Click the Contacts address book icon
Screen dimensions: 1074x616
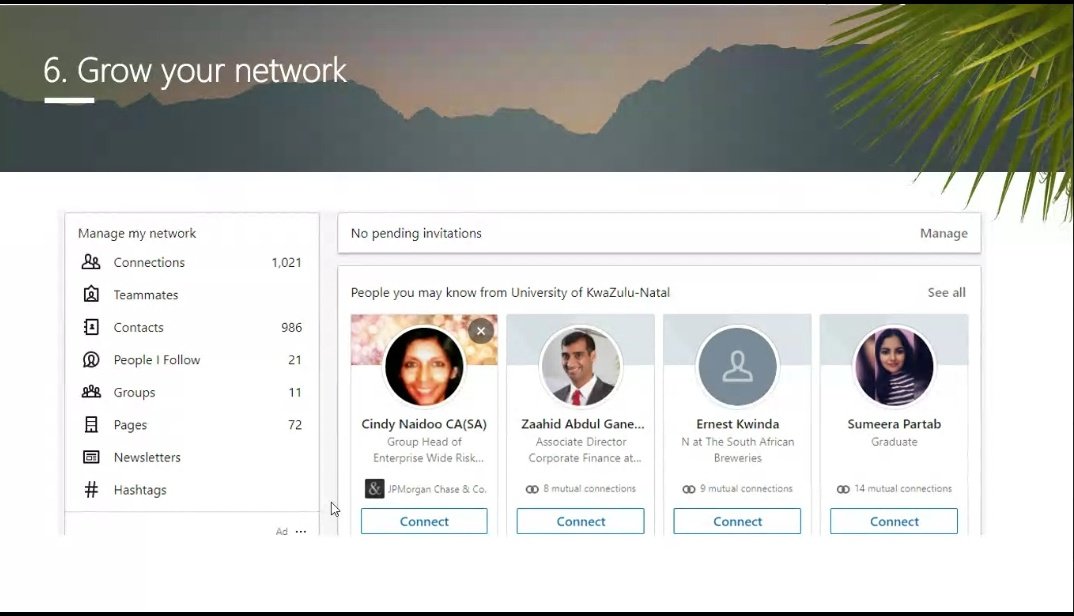[x=91, y=327]
